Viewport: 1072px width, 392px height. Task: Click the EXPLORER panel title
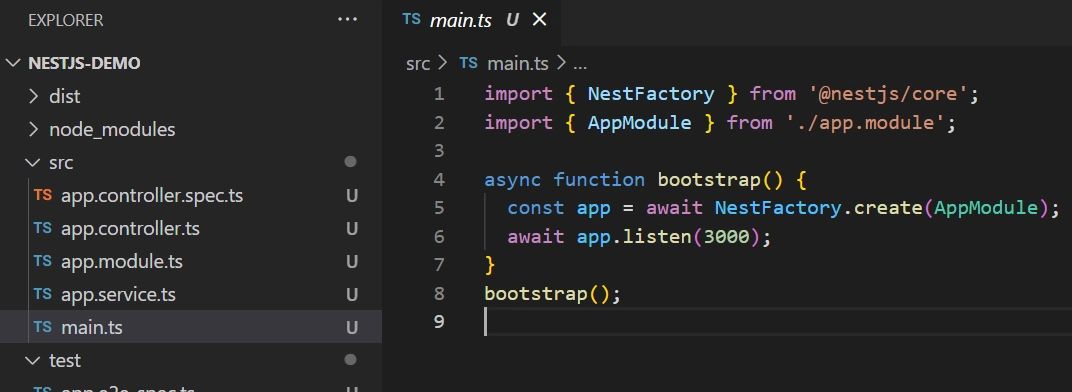point(66,21)
